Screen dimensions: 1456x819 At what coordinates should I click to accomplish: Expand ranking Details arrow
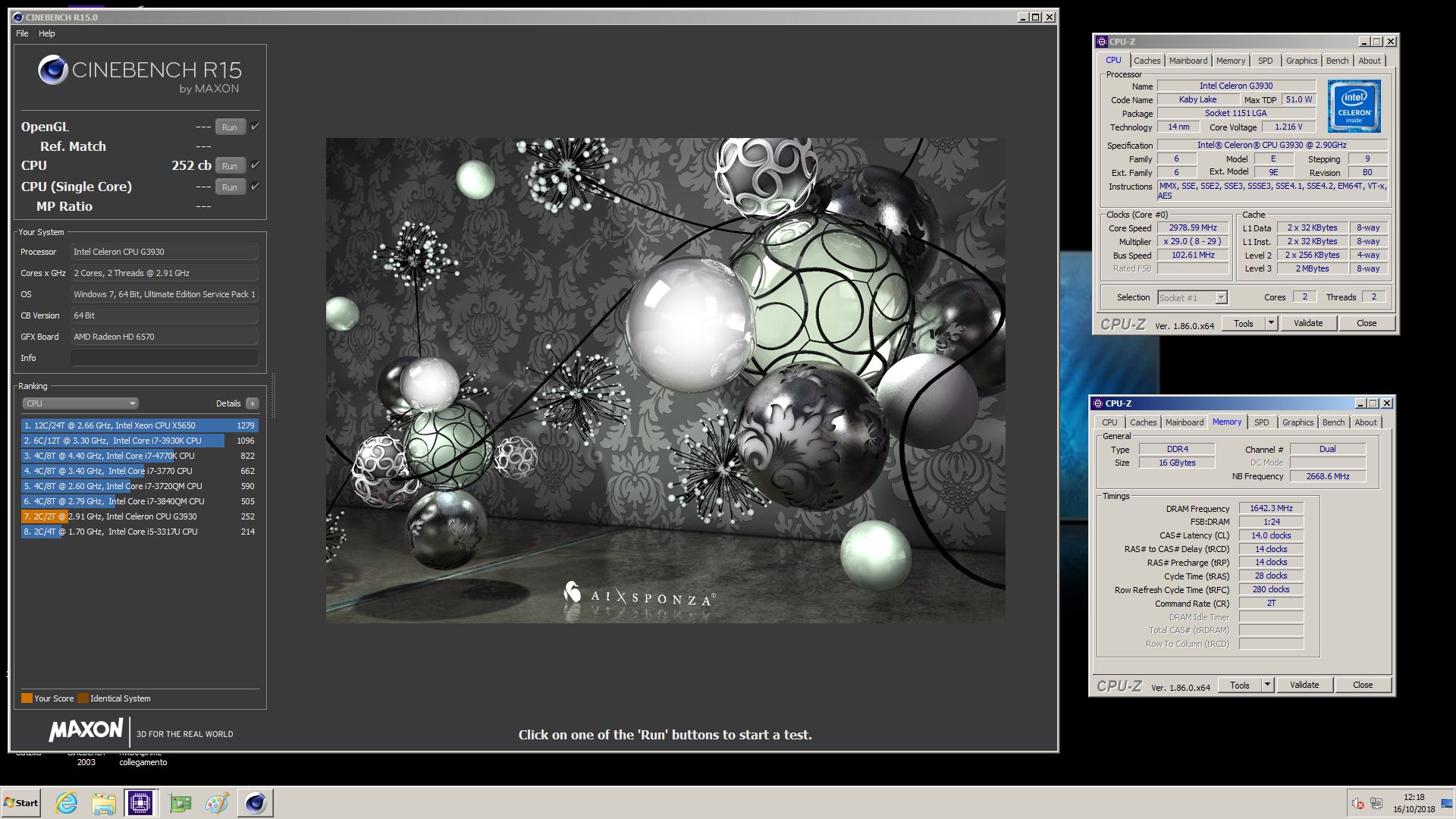click(253, 403)
